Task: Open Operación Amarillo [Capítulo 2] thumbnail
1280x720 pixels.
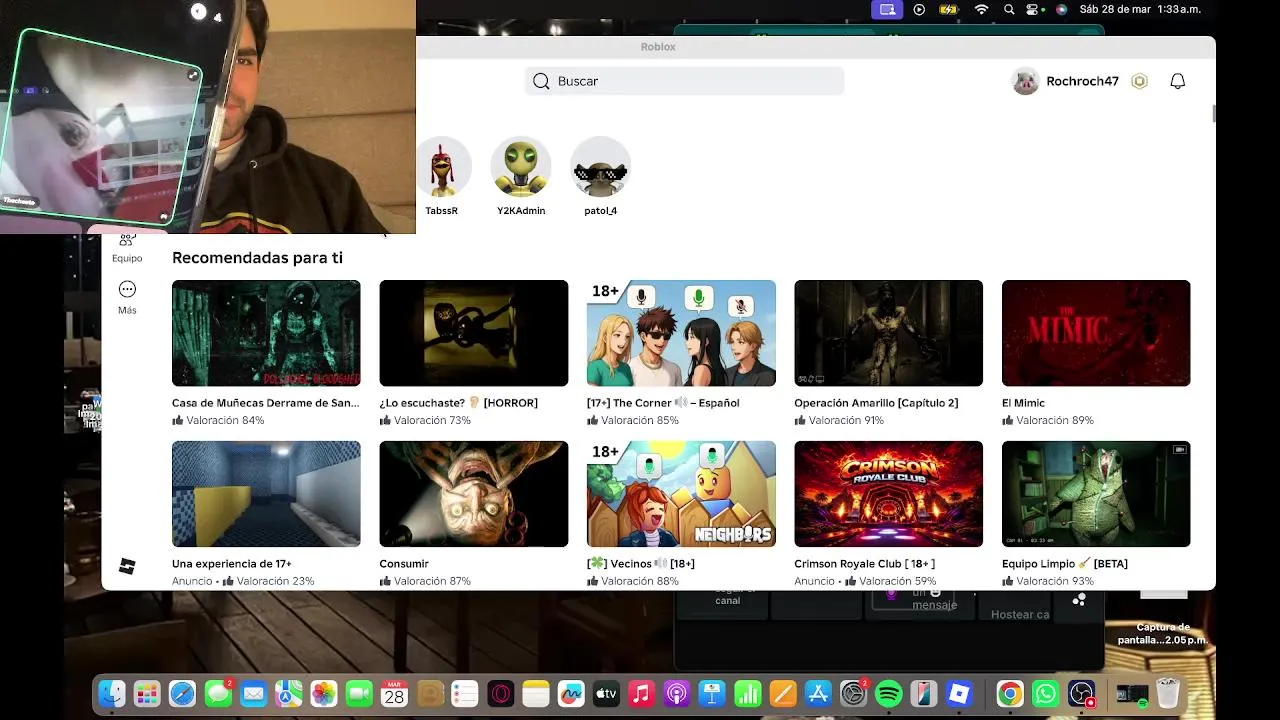Action: point(889,333)
